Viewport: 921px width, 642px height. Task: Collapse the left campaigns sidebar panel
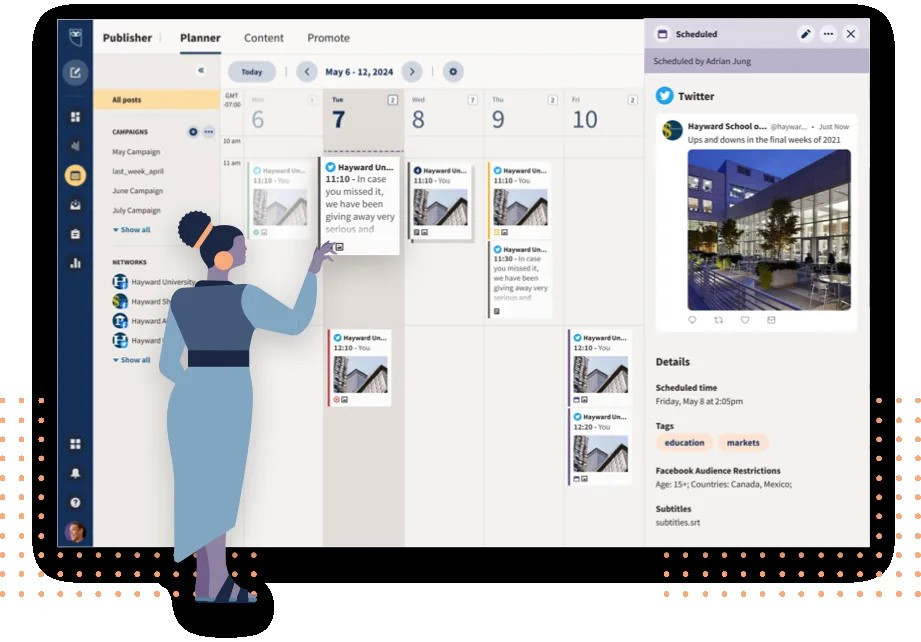click(x=201, y=70)
